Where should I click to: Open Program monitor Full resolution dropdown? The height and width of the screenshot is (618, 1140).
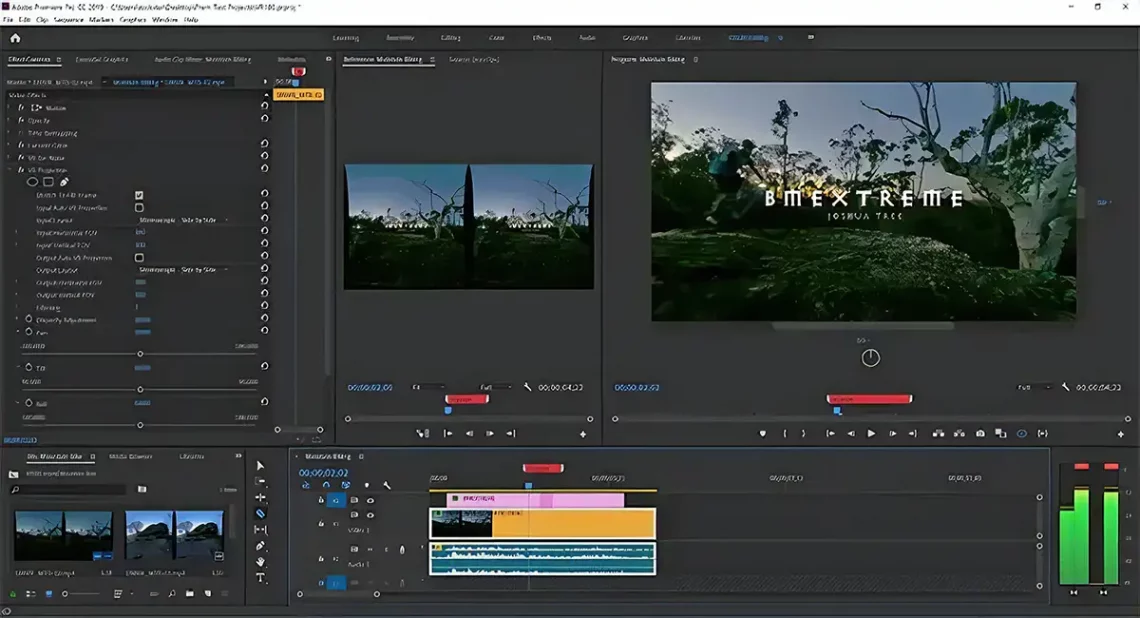(1034, 388)
